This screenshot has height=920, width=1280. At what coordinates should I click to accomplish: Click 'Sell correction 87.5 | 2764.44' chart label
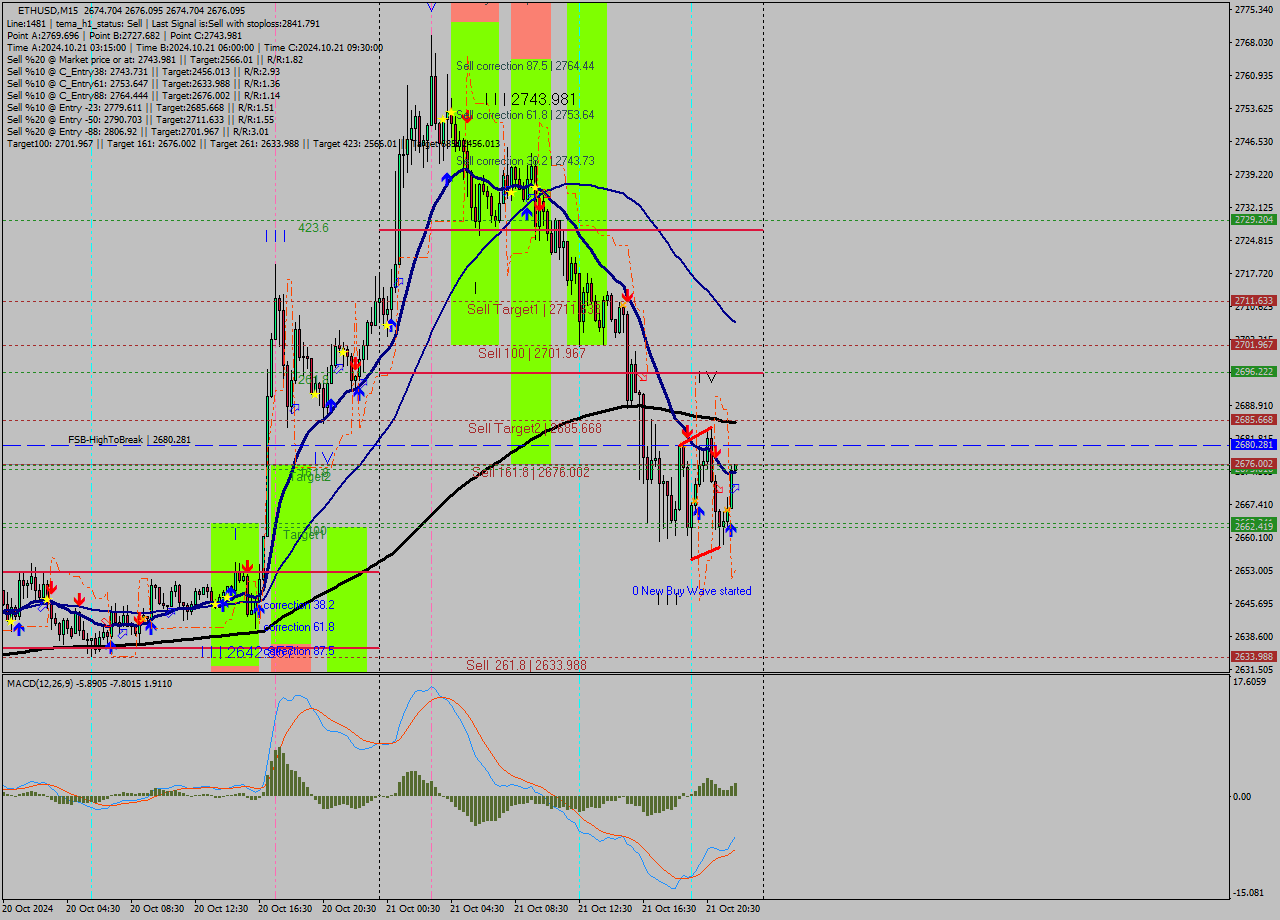pyautogui.click(x=525, y=66)
